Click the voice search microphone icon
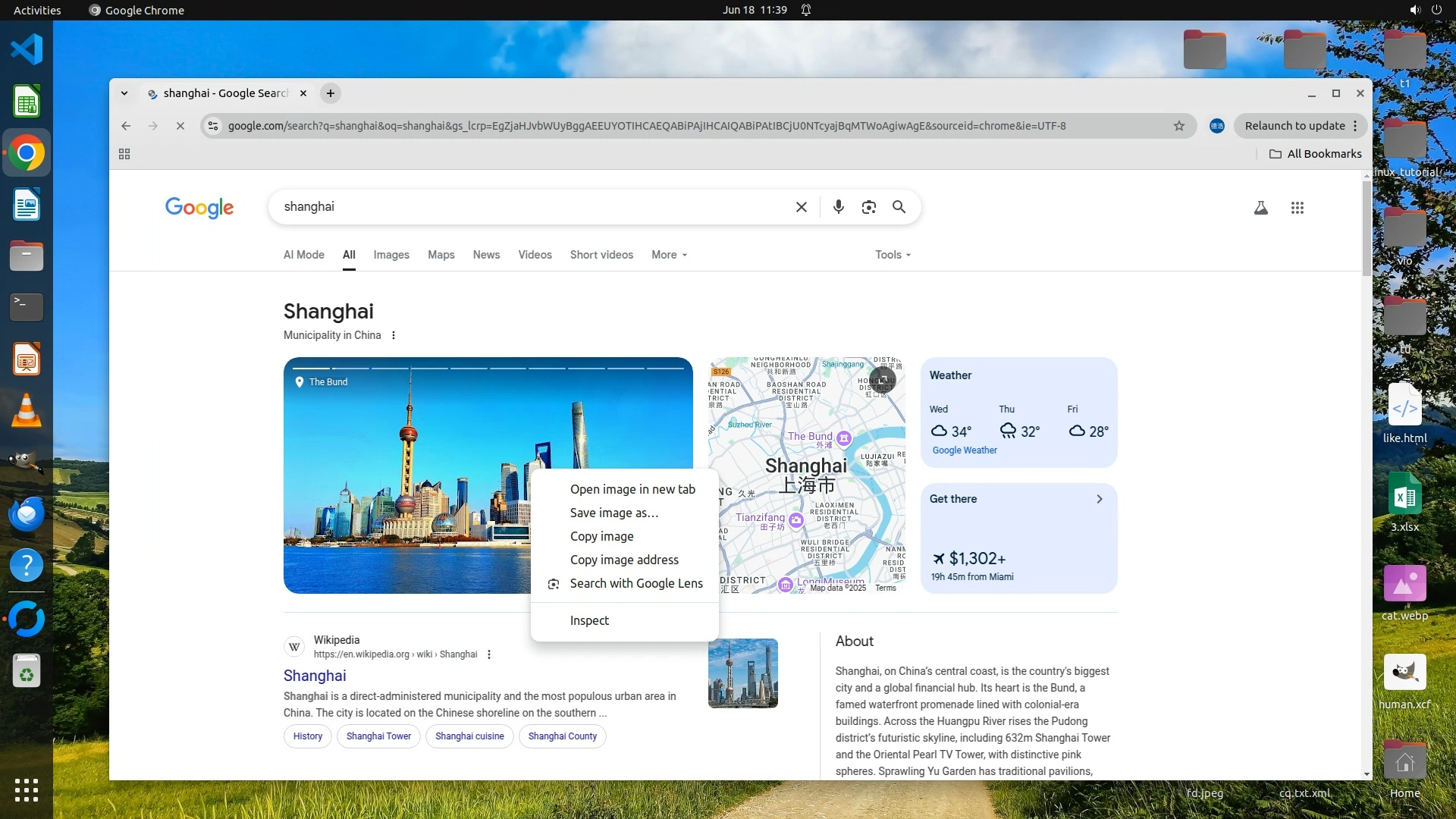This screenshot has height=819, width=1456. [838, 207]
